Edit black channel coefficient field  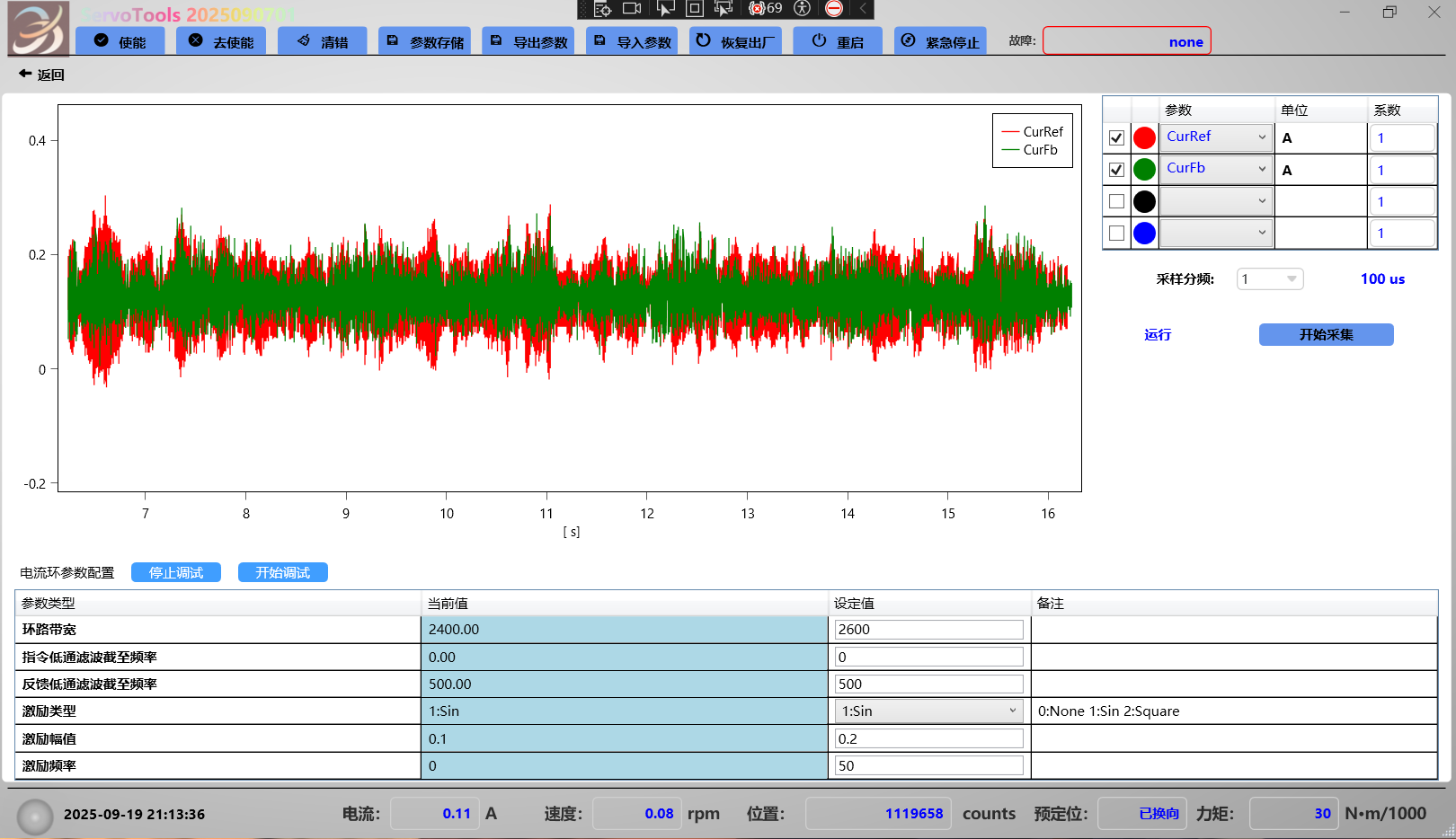1402,201
